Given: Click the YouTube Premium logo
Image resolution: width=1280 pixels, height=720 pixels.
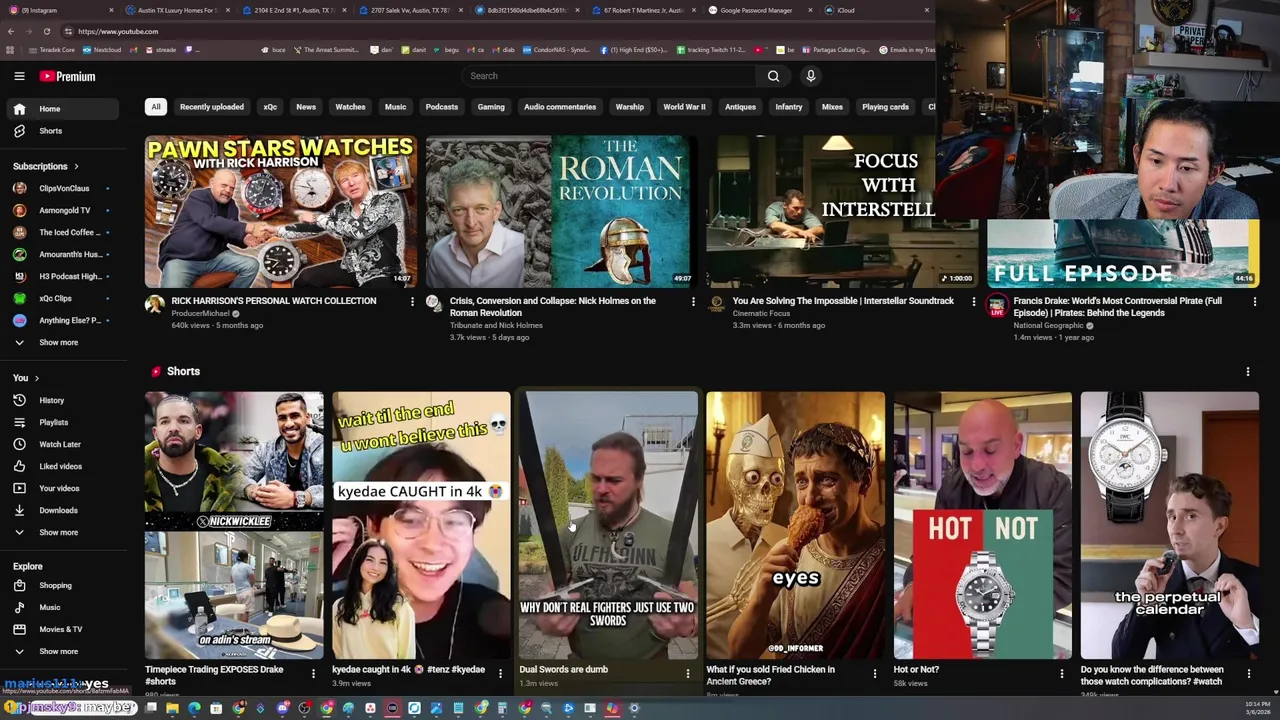Looking at the screenshot, I should click(68, 76).
